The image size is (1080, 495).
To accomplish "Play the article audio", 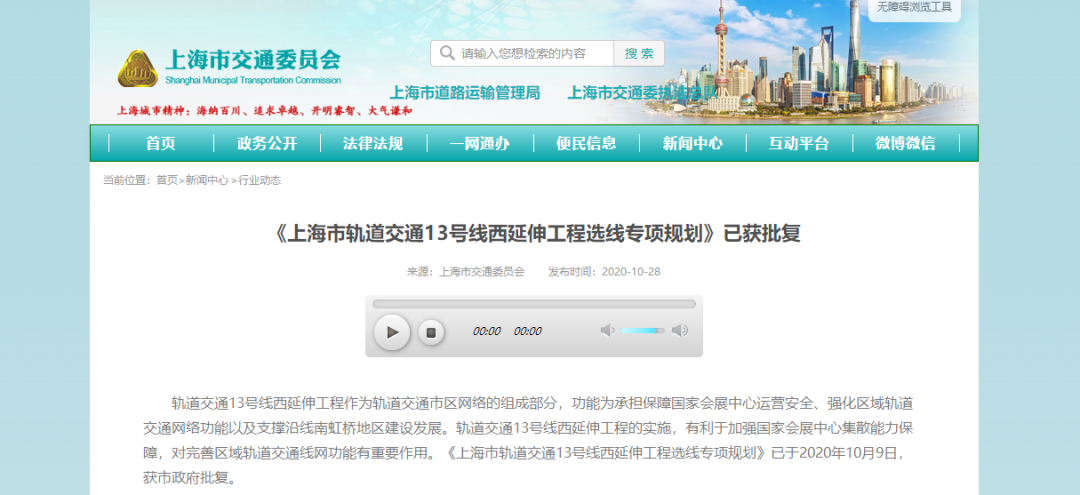I will pos(392,333).
